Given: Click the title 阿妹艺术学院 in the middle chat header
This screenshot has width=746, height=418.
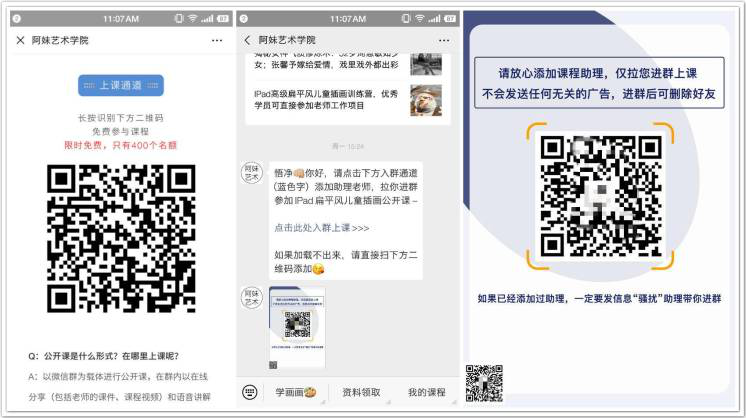Looking at the screenshot, I should tap(287, 40).
